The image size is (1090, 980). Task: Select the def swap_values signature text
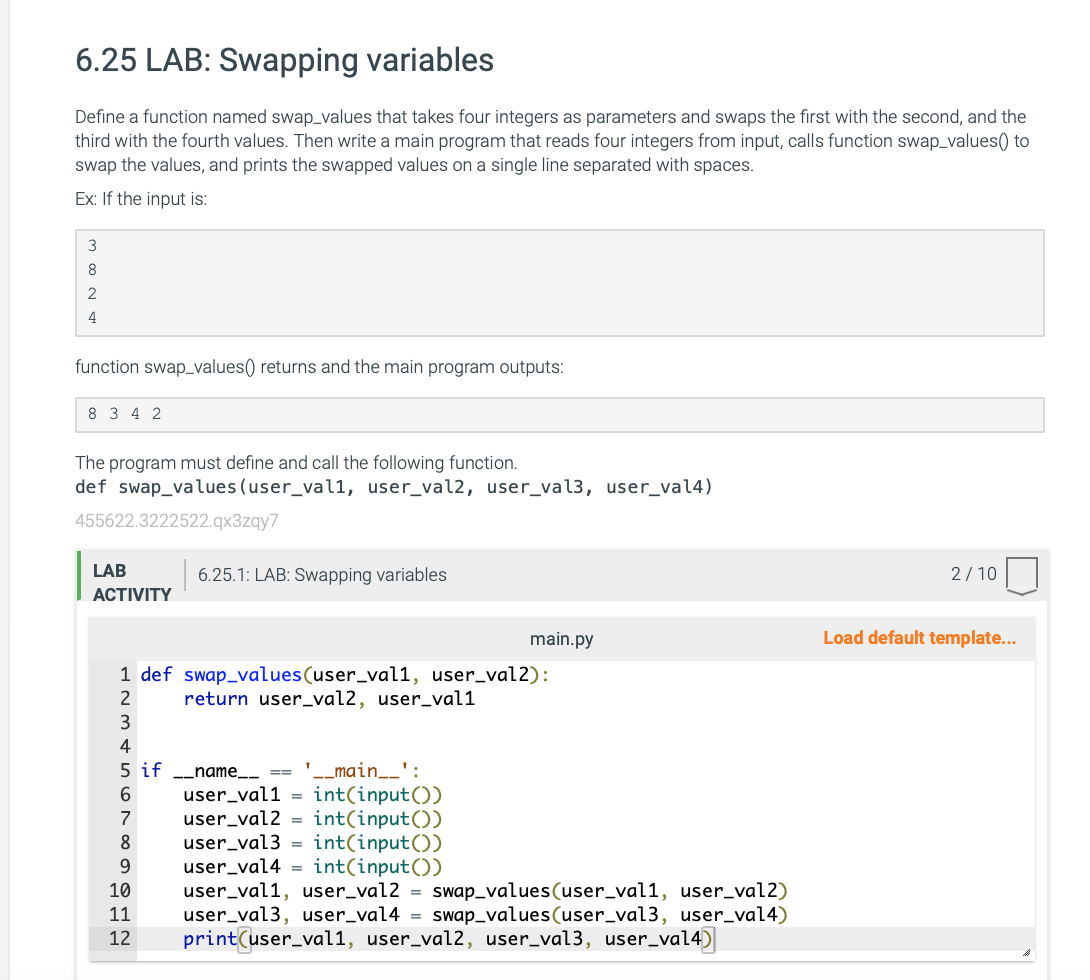tap(393, 487)
